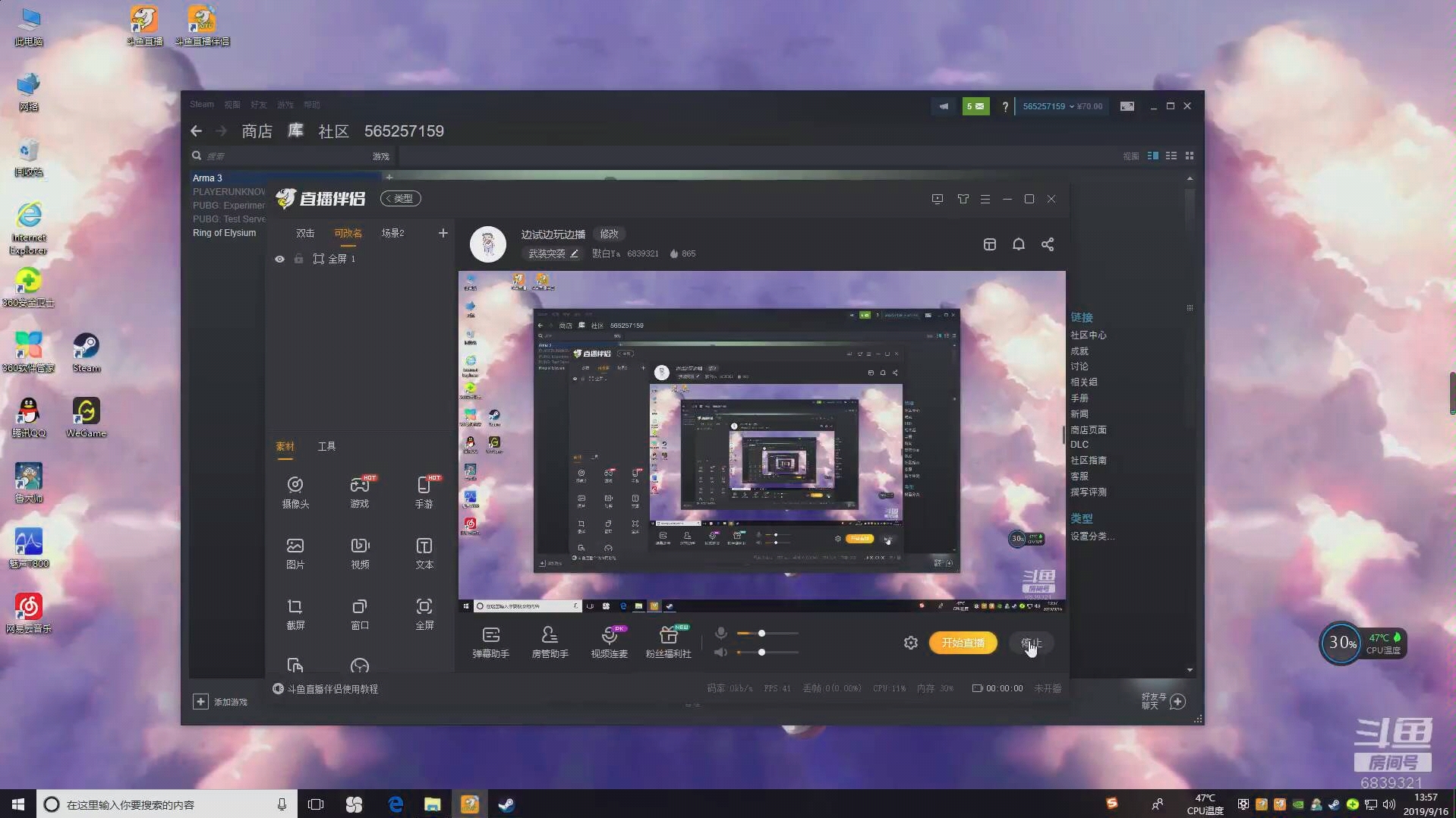
Task: Open streaming settings gear icon
Action: coord(911,643)
